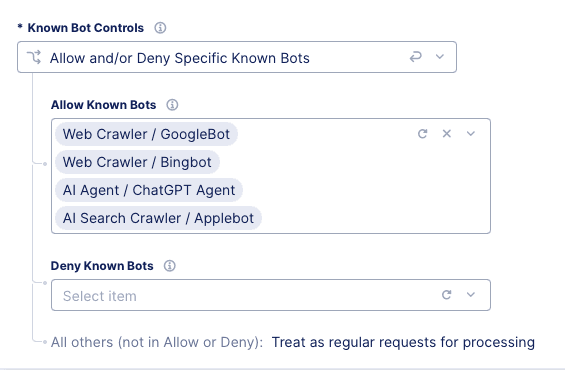Click info icon next to Allow Known Bots
This screenshot has height=370, width=565.
[x=172, y=105]
